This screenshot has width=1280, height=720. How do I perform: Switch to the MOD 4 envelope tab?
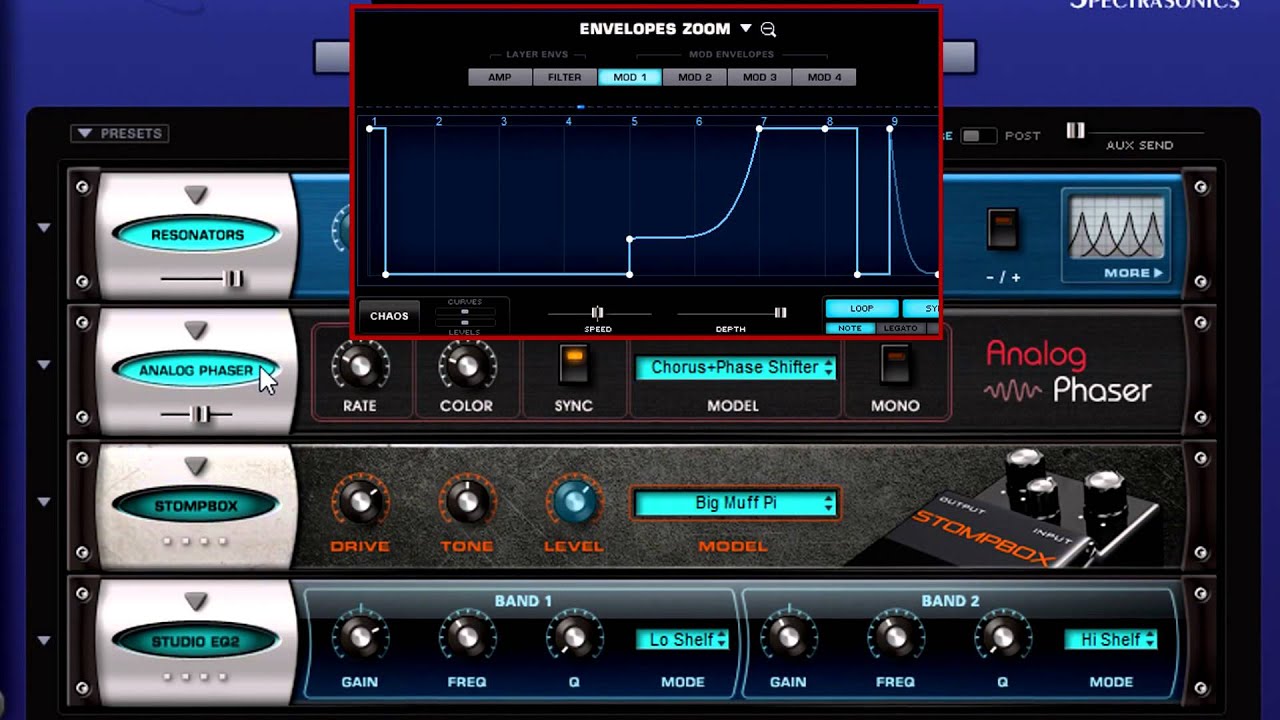[825, 77]
